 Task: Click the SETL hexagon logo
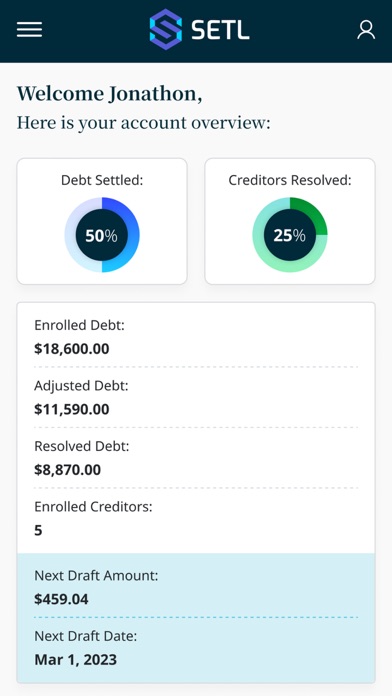(x=166, y=29)
